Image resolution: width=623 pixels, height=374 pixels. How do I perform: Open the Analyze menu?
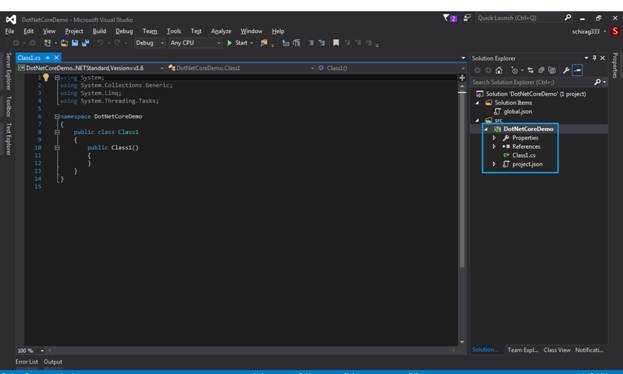[x=221, y=31]
